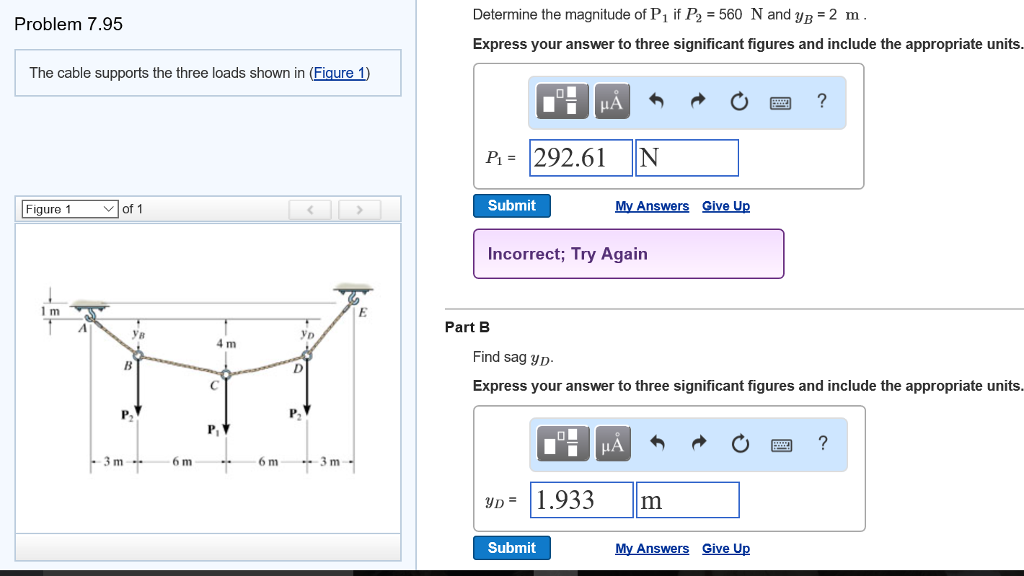Select the P1 value input field

pyautogui.click(x=580, y=157)
